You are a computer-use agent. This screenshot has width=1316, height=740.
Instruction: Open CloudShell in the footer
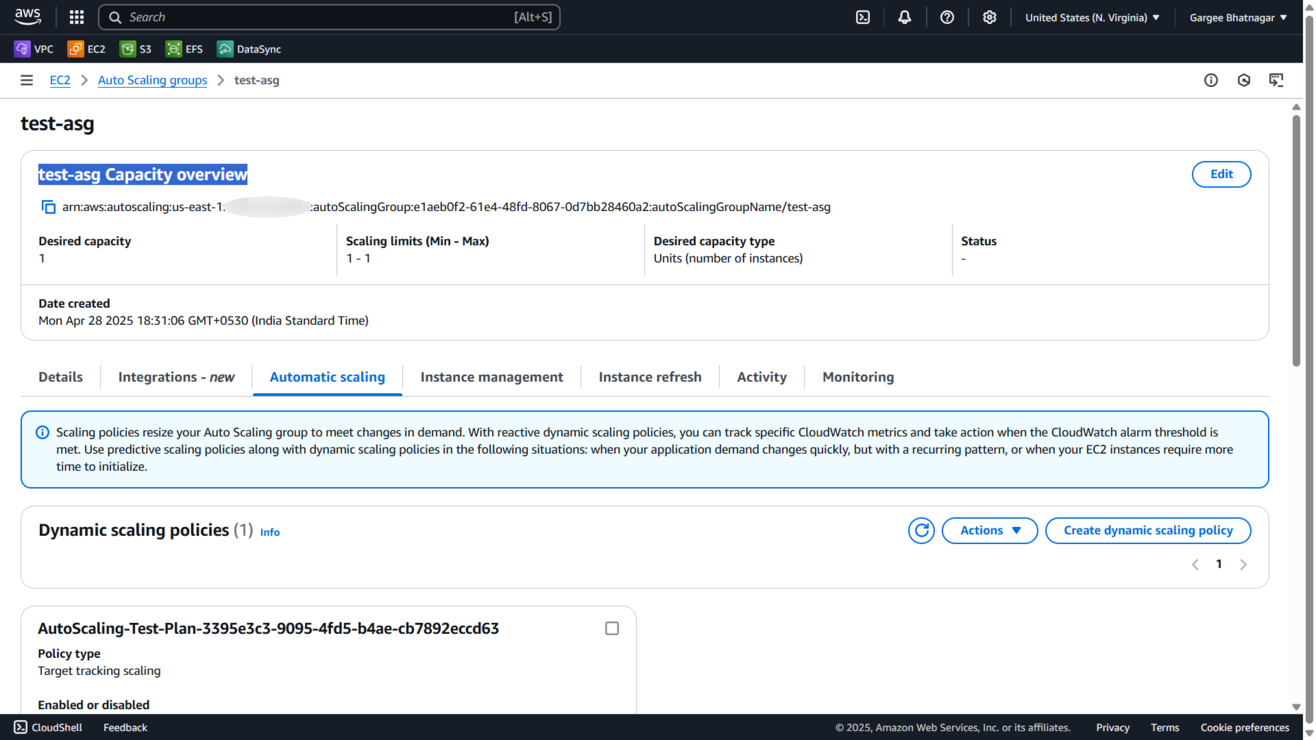click(48, 727)
